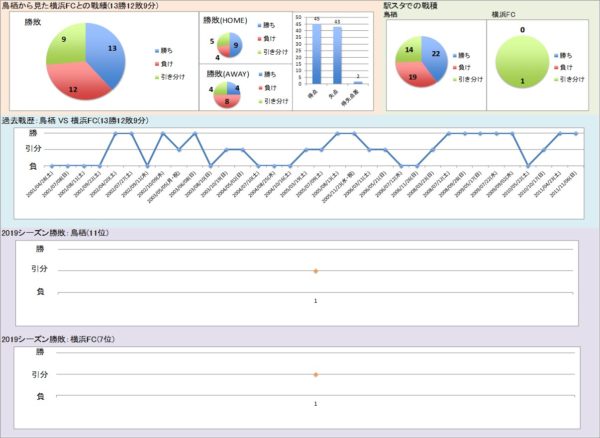Click 勝ち legend entry in AWAY chart
The image size is (600, 438).
click(x=267, y=74)
